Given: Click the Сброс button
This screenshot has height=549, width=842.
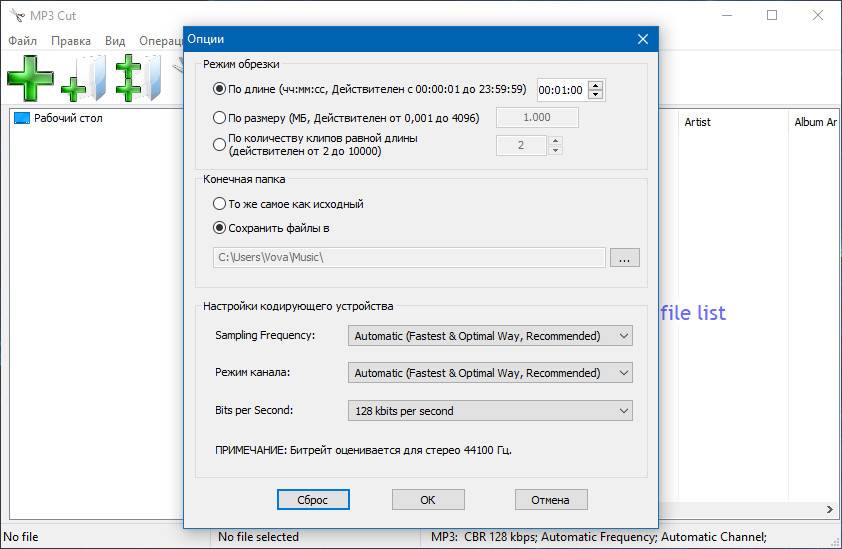Looking at the screenshot, I should point(313,500).
